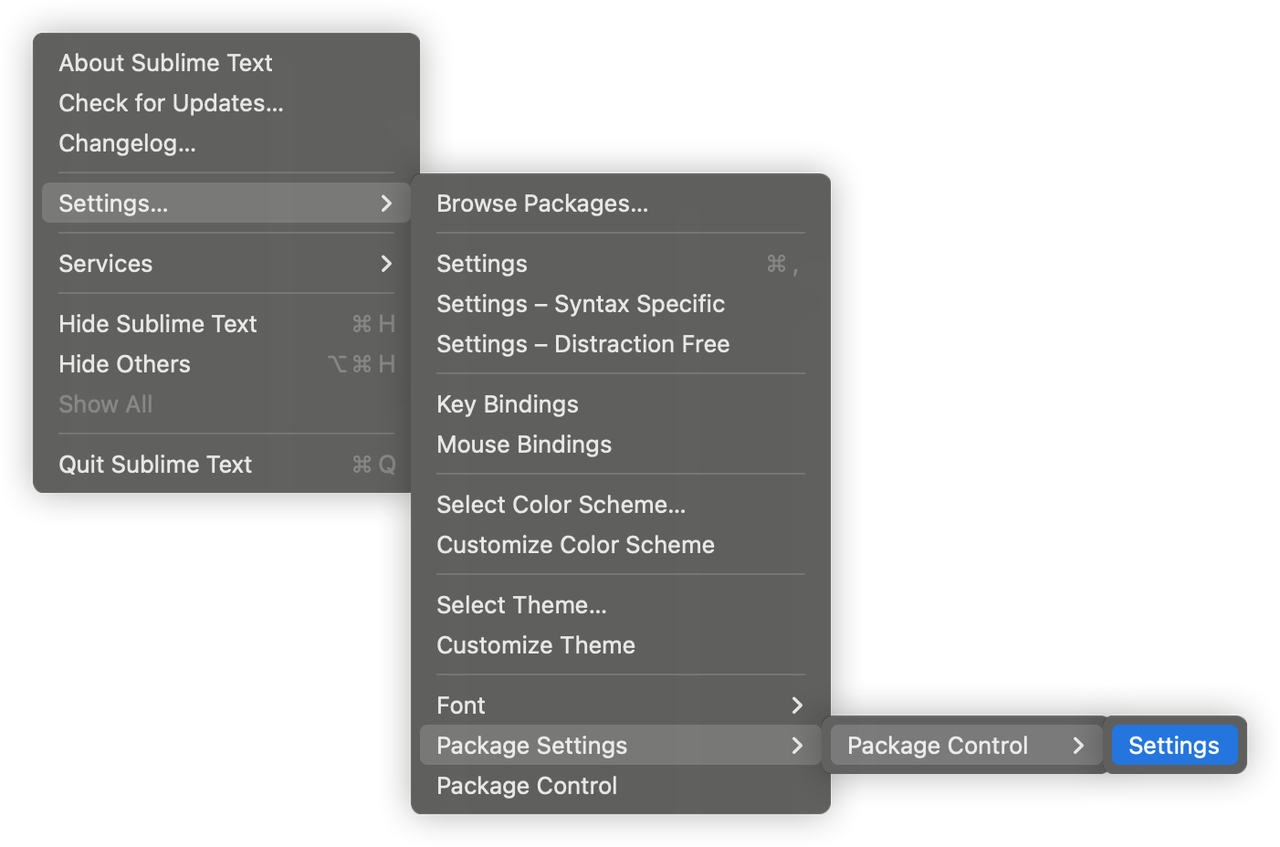Select Quit Sublime Text
The width and height of the screenshot is (1280, 847).
pos(226,464)
